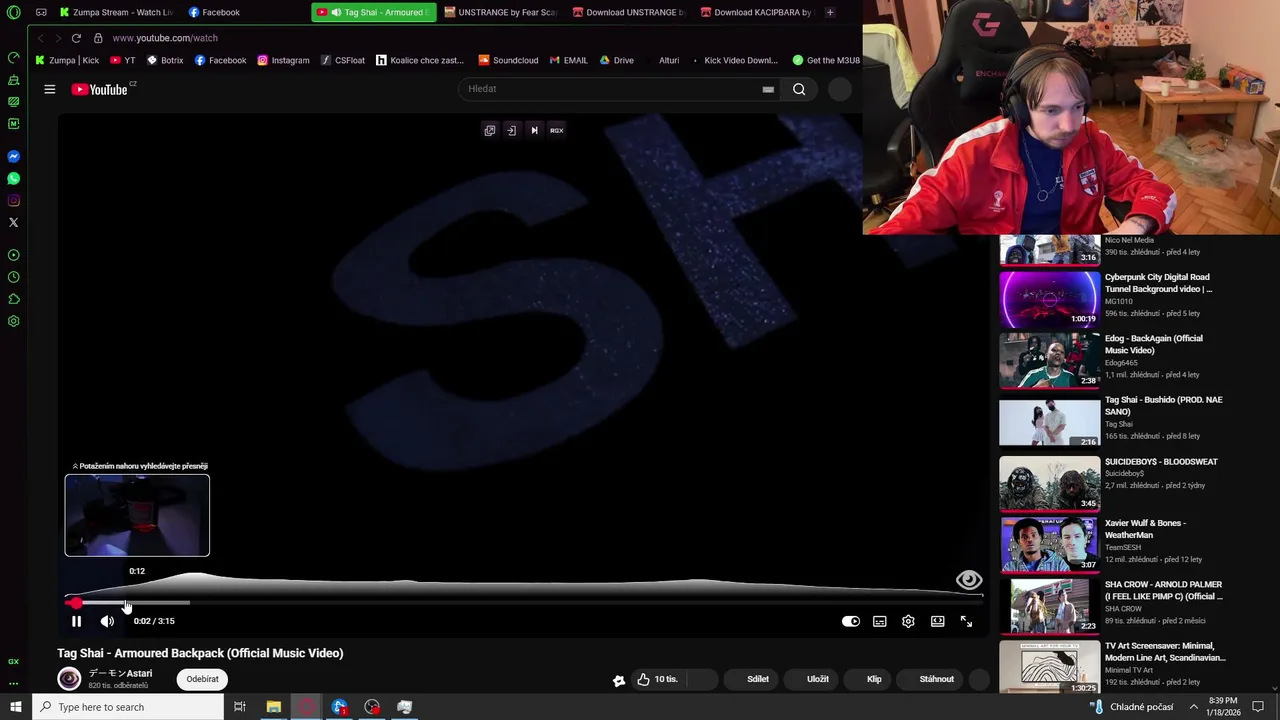
Task: Toggle subtitles in the video player
Action: click(879, 621)
